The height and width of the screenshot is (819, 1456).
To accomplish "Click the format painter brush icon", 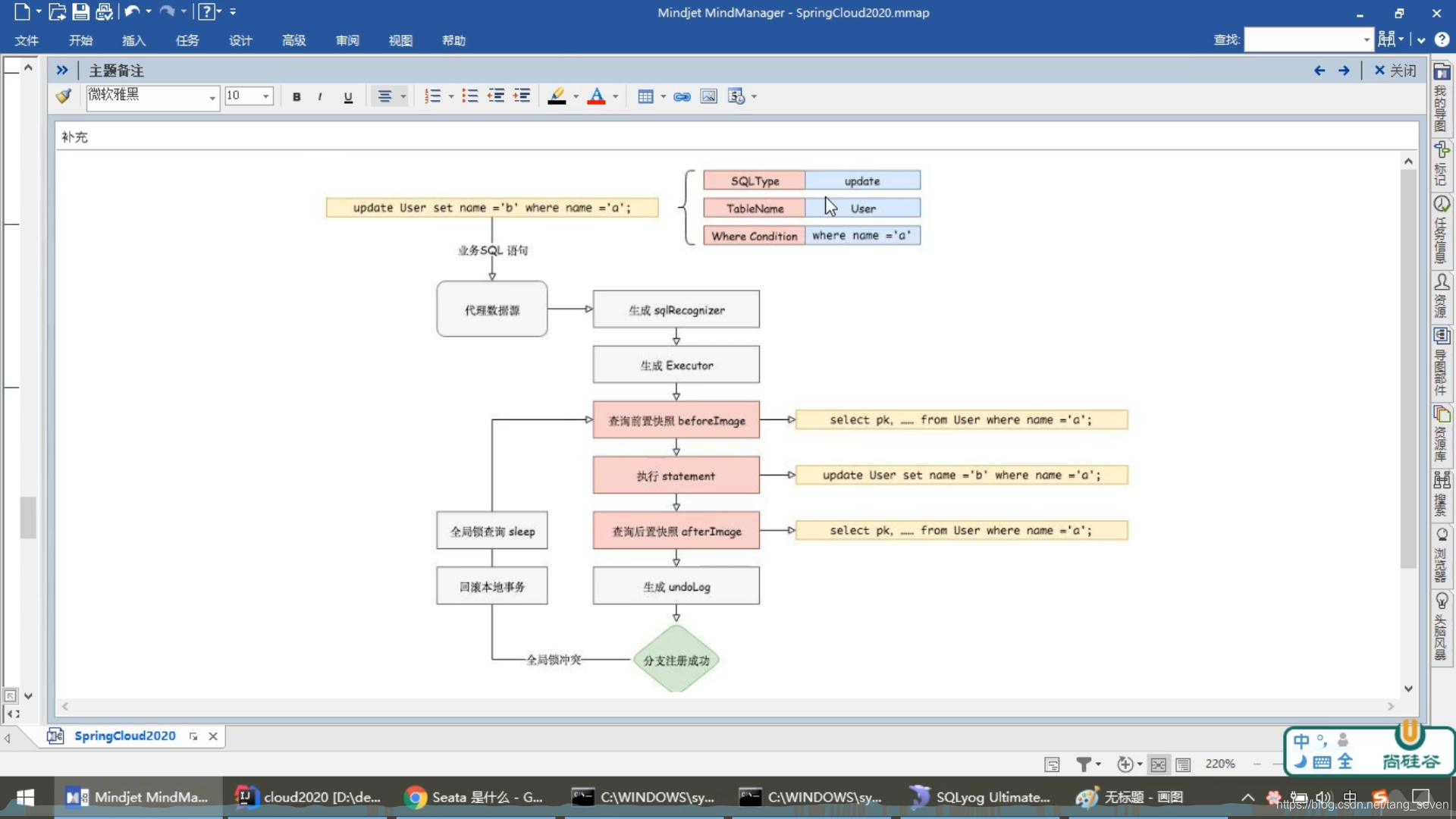I will (64, 96).
